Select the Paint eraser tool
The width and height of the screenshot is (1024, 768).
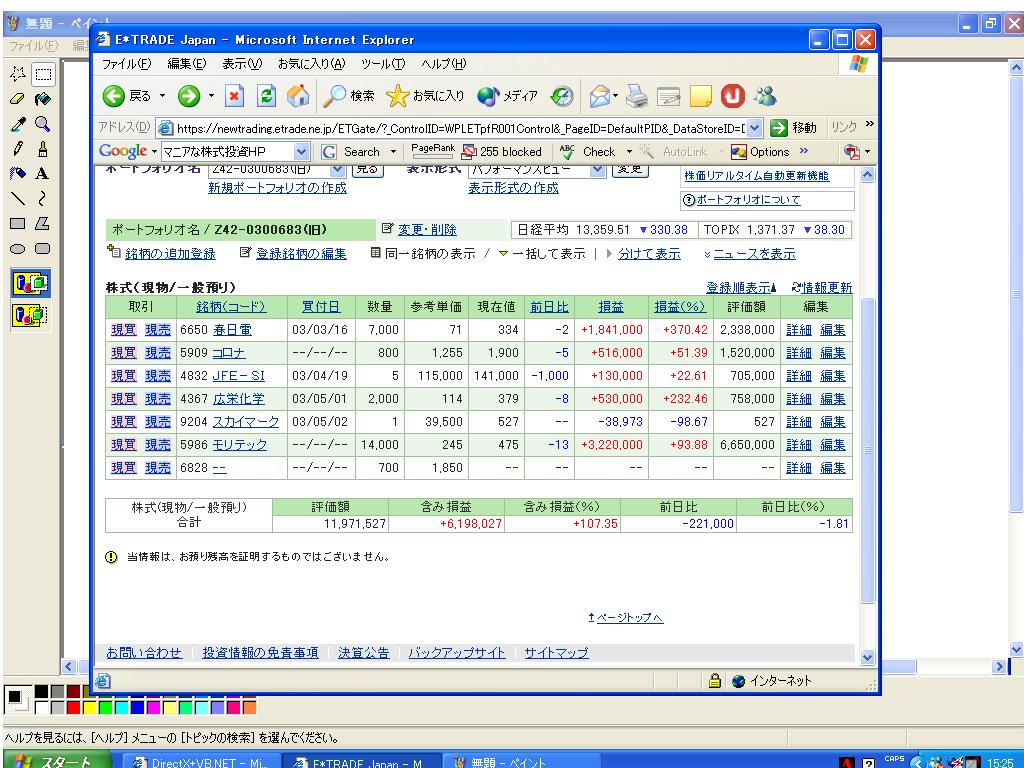pos(18,99)
